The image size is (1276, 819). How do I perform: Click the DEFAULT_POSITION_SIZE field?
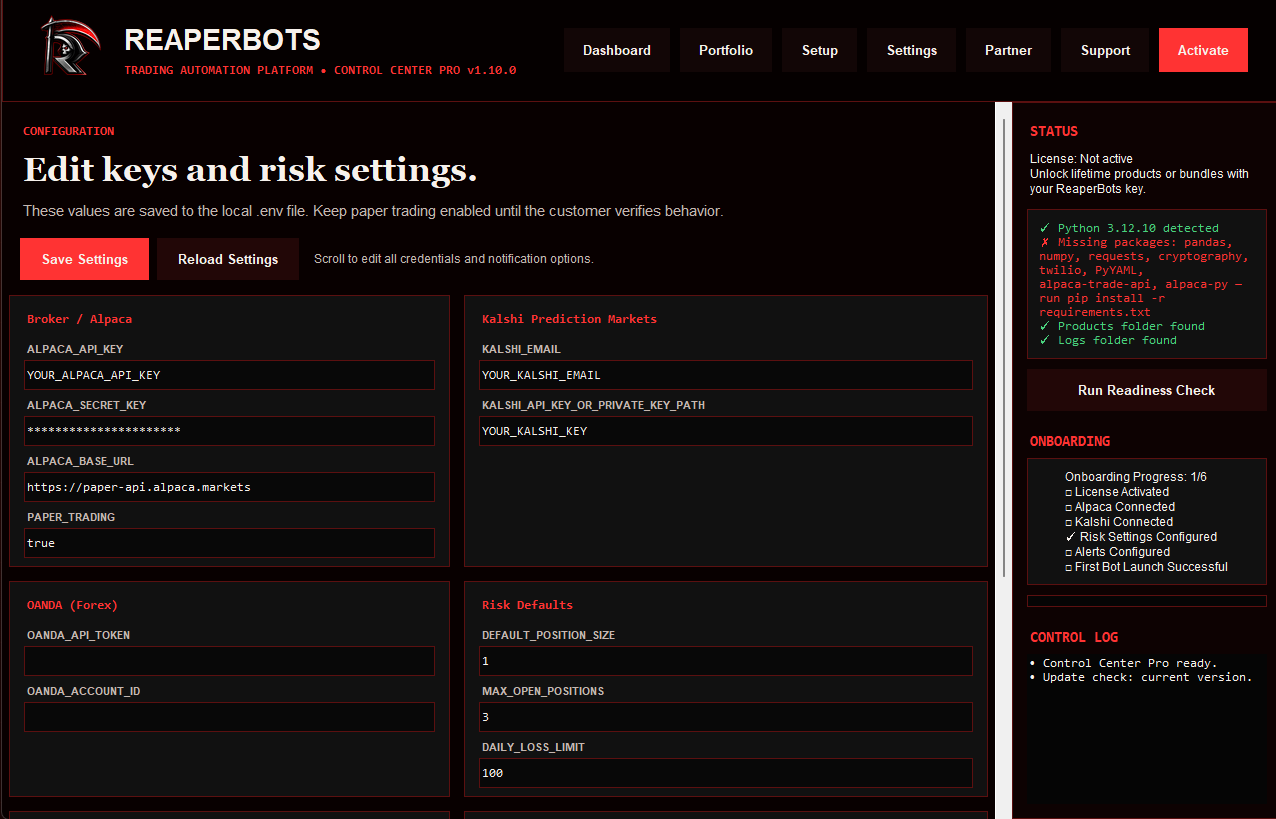click(726, 661)
